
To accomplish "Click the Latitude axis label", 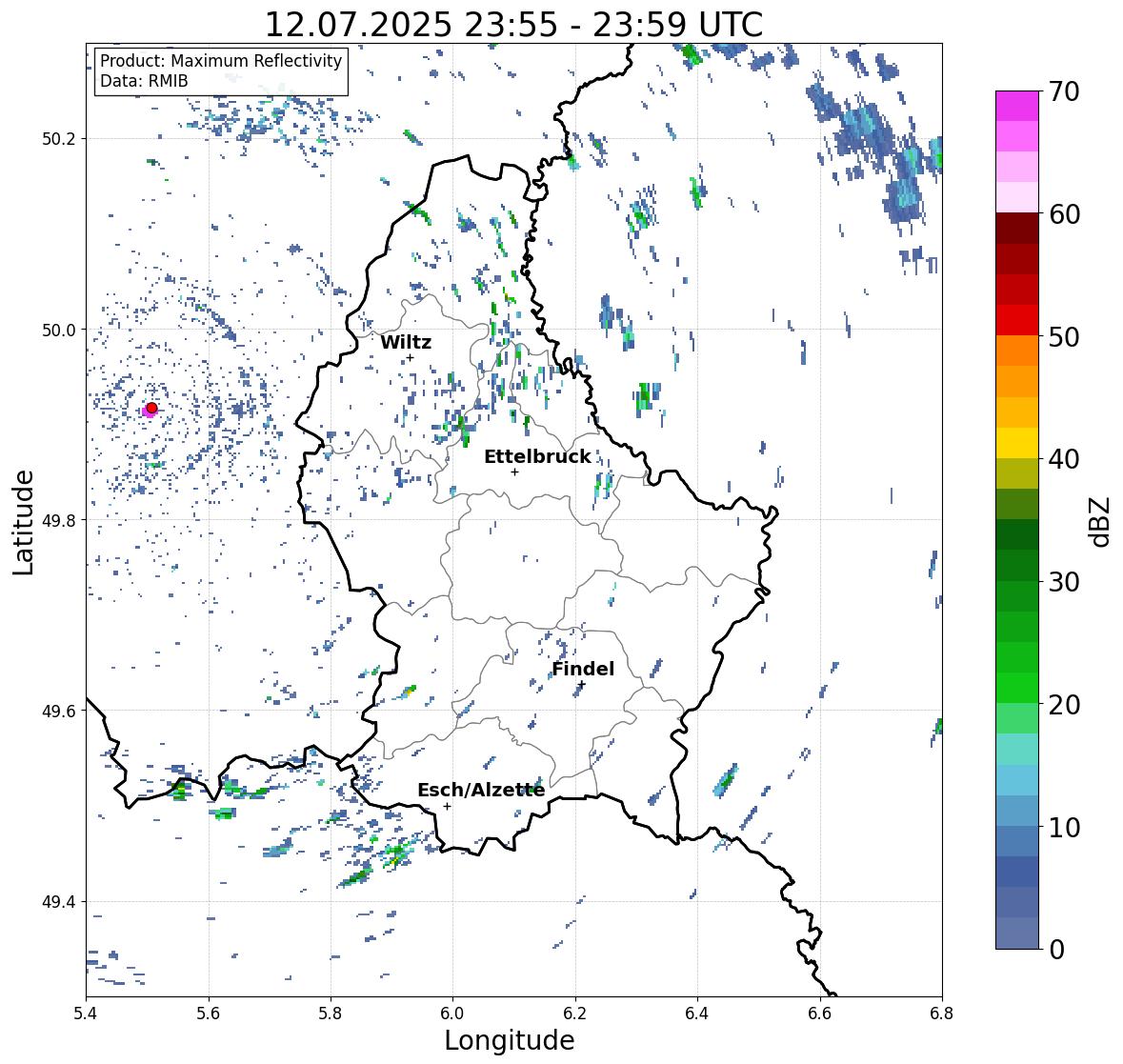I will point(23,523).
